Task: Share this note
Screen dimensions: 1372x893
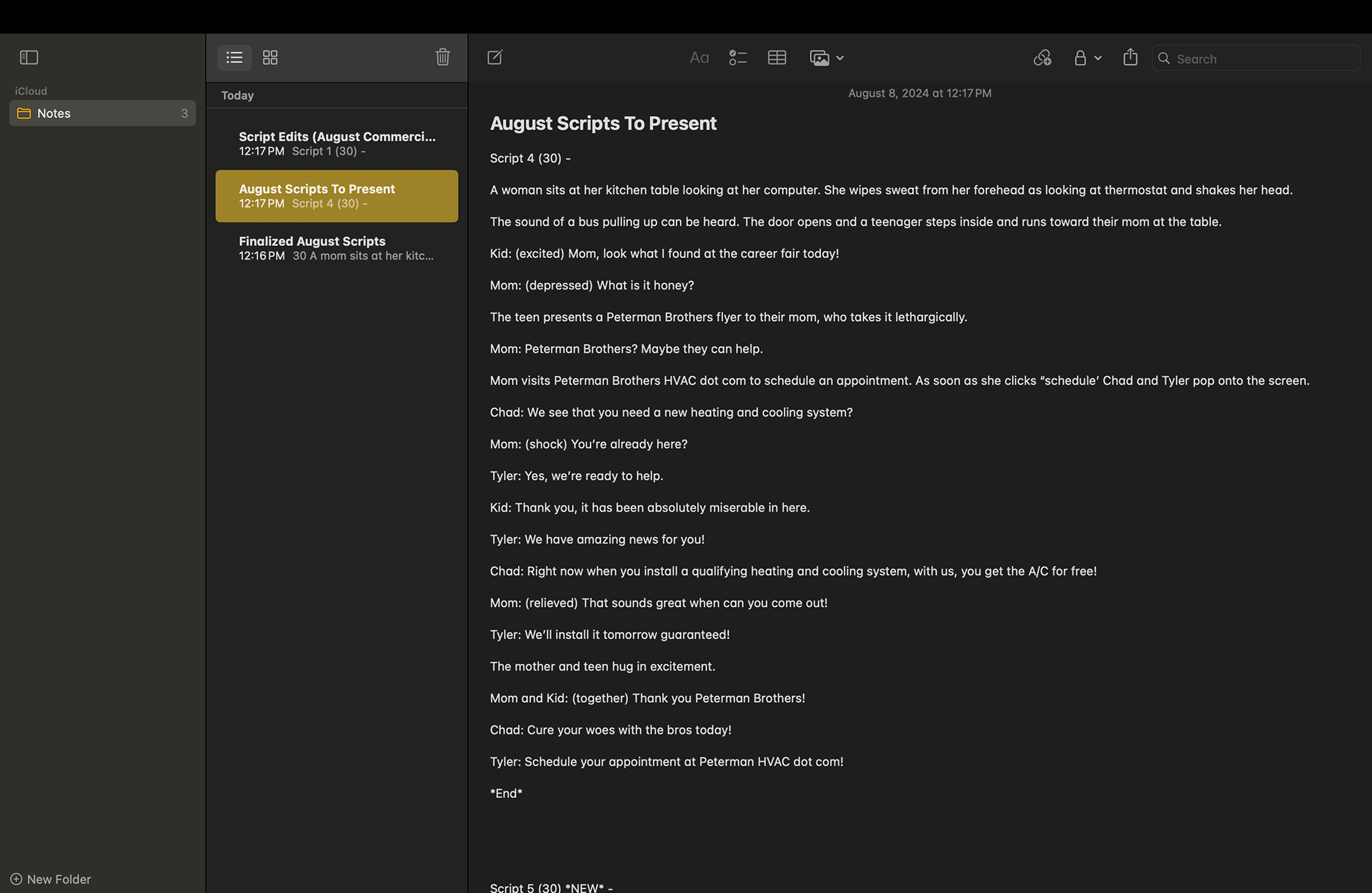Action: click(x=1130, y=57)
